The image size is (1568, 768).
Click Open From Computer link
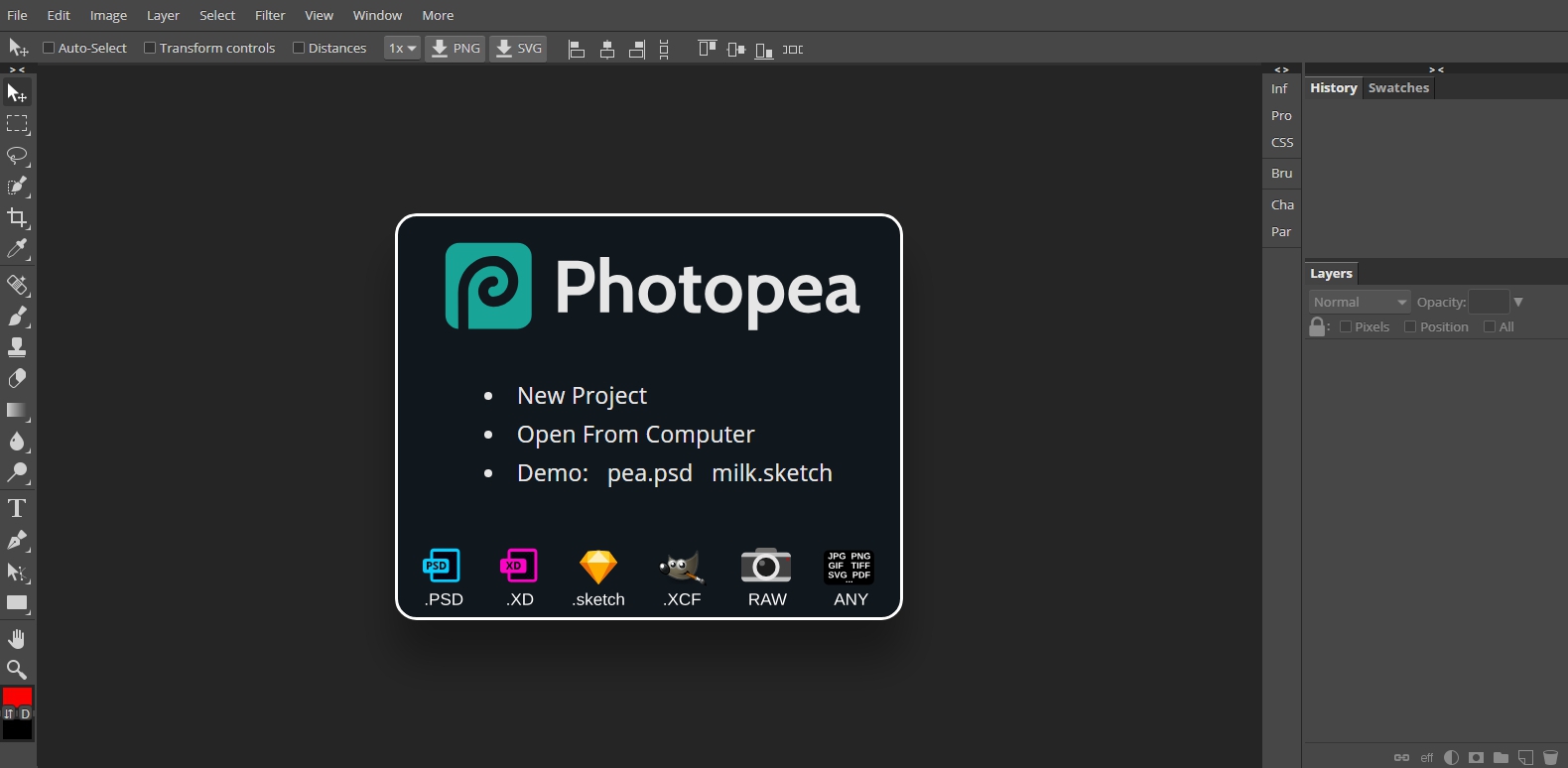[x=635, y=435]
